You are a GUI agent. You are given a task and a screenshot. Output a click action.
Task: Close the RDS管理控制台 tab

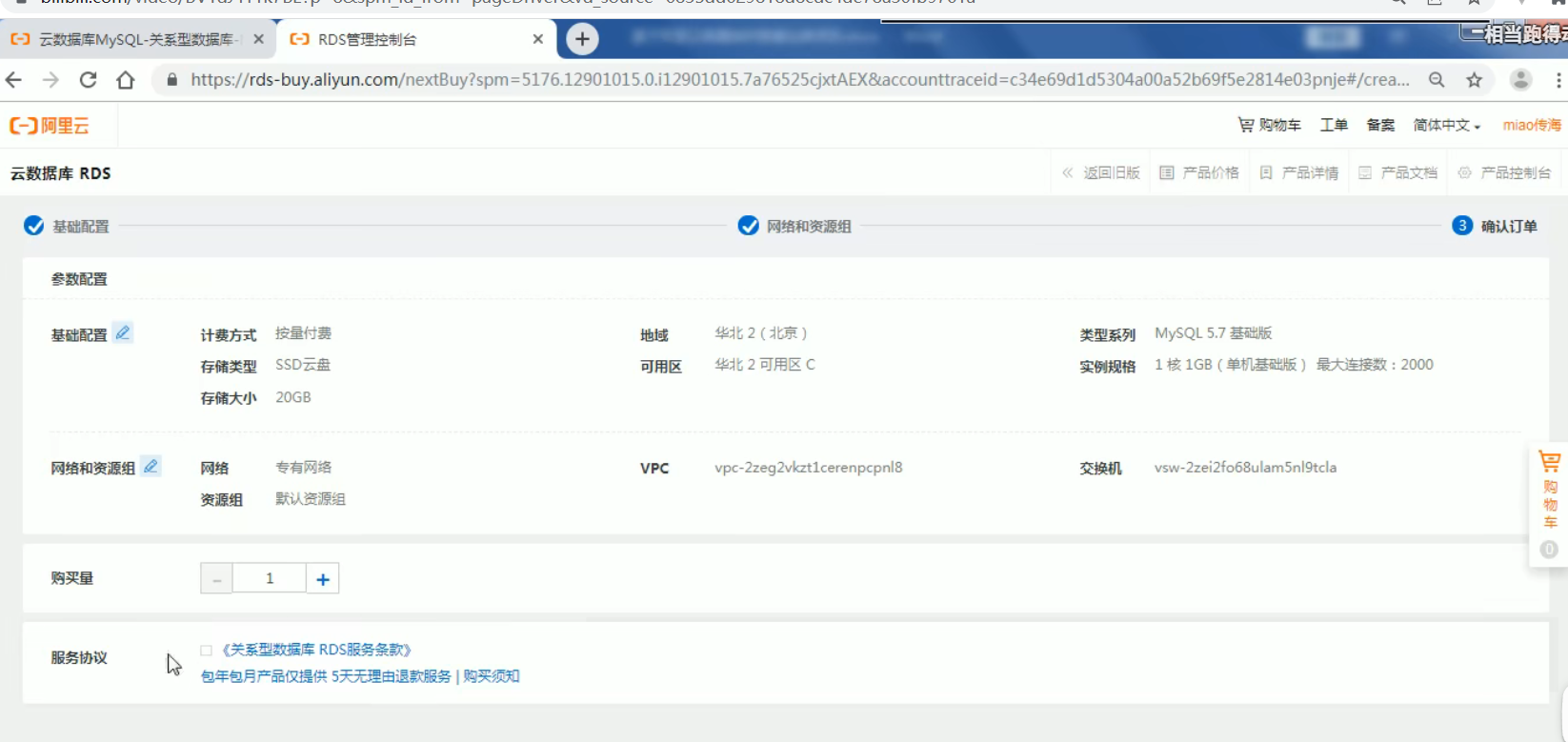(x=538, y=39)
